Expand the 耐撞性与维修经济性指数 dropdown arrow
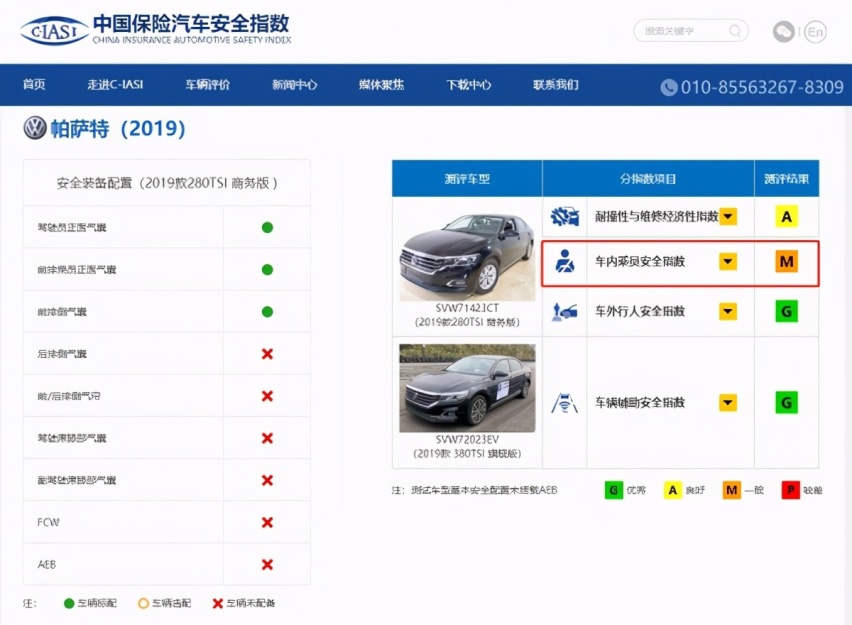This screenshot has height=625, width=852. pos(728,217)
